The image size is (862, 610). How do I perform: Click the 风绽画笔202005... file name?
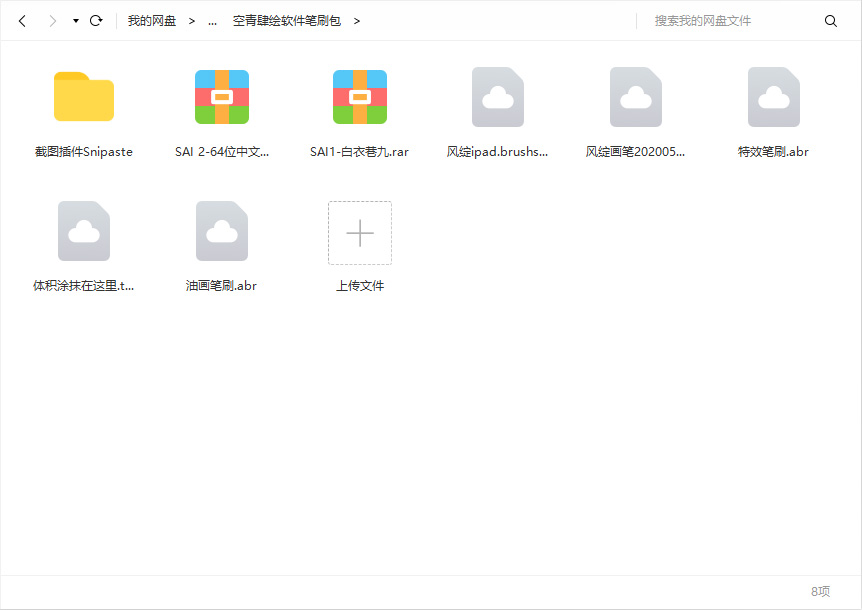[x=636, y=152]
